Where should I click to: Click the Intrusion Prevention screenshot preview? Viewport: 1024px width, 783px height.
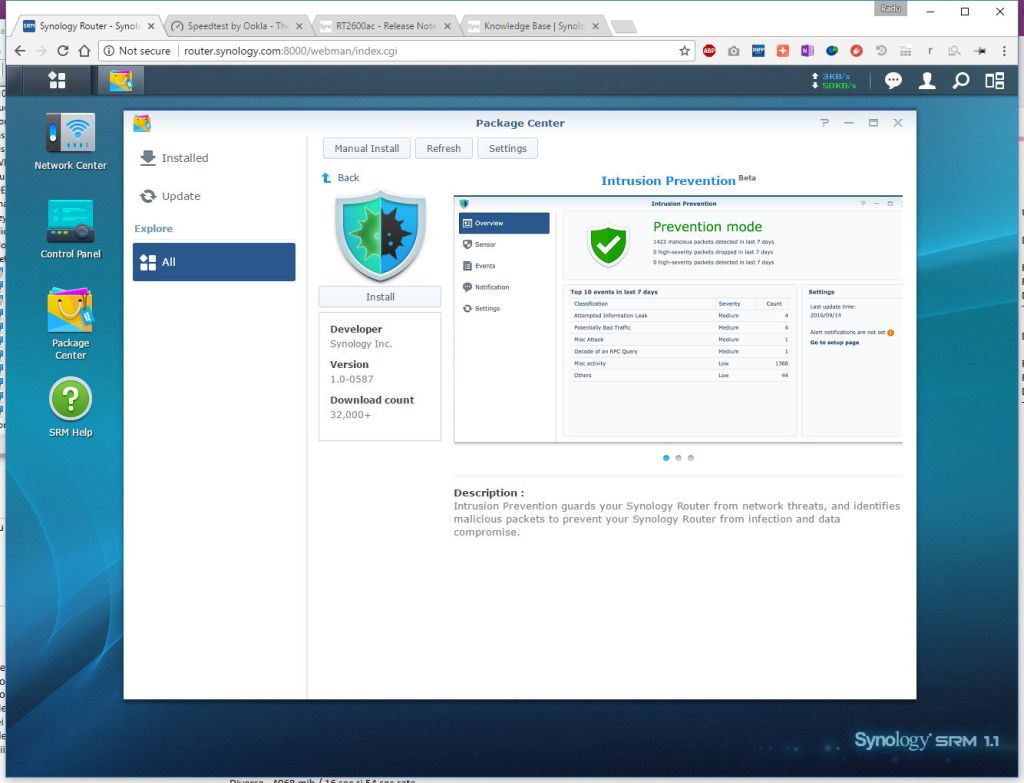(x=678, y=318)
